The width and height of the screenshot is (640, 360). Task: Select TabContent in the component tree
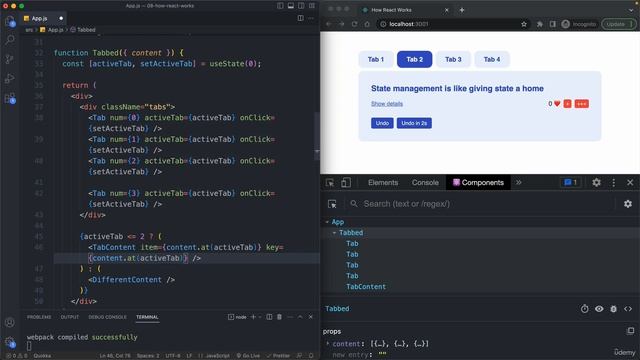coord(366,287)
